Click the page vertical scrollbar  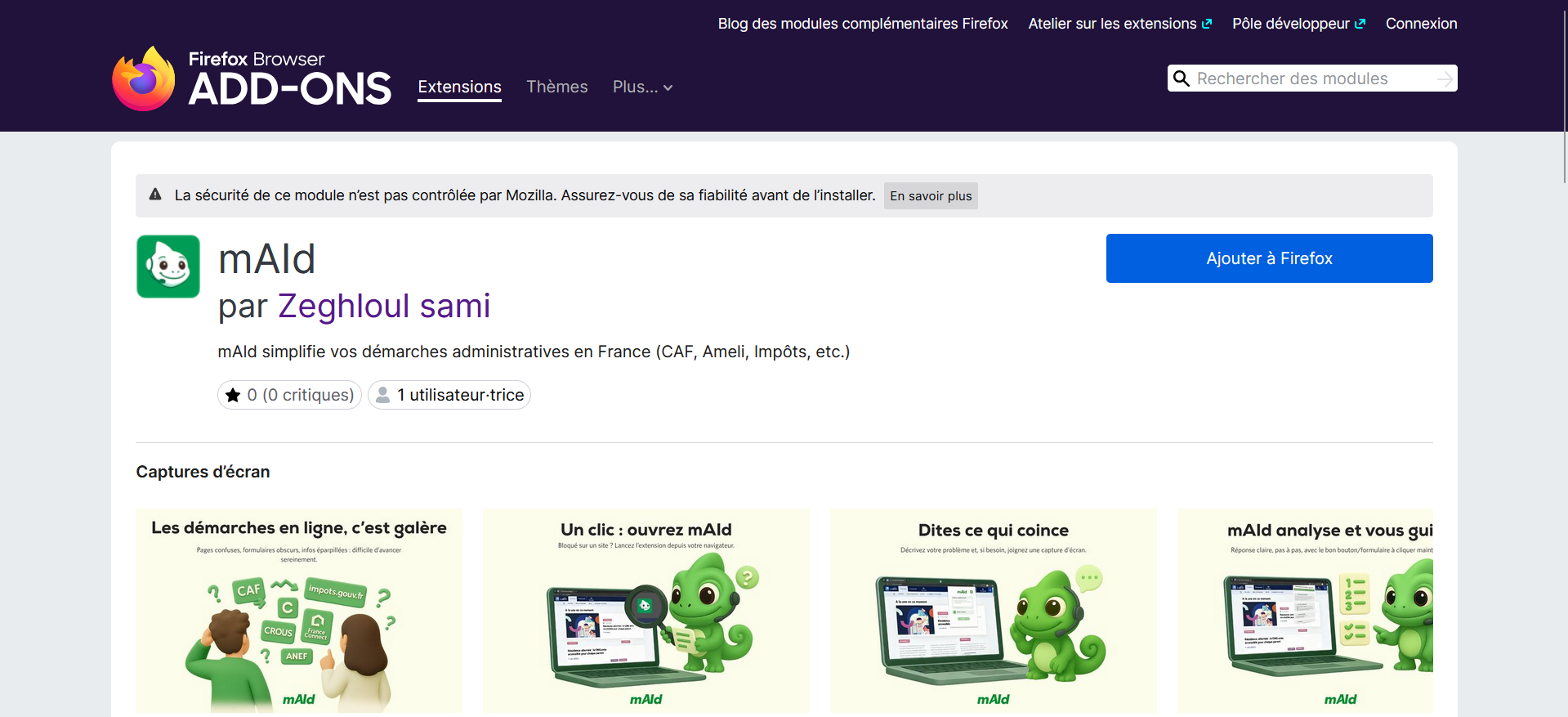click(x=1563, y=90)
